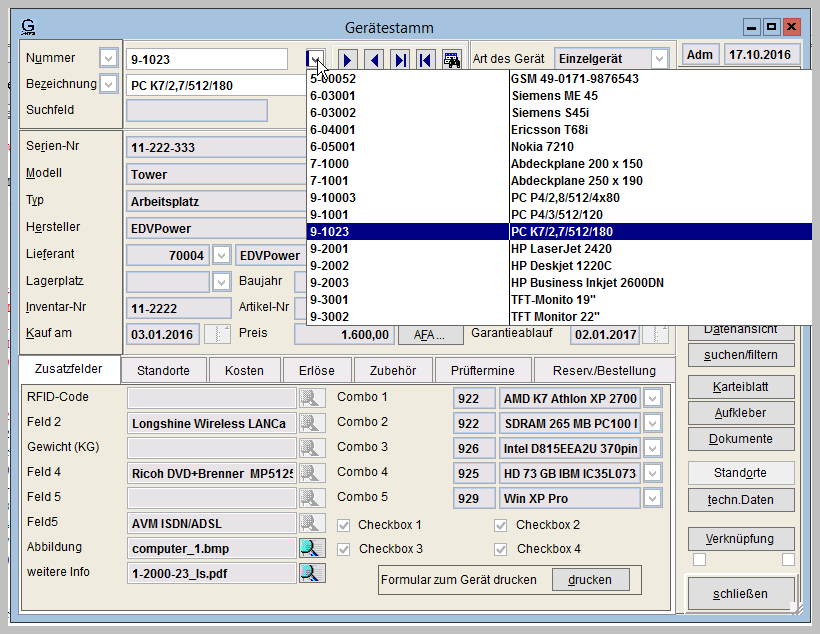Open calendar picker next to Kauf am date
820x634 pixels.
click(x=217, y=334)
